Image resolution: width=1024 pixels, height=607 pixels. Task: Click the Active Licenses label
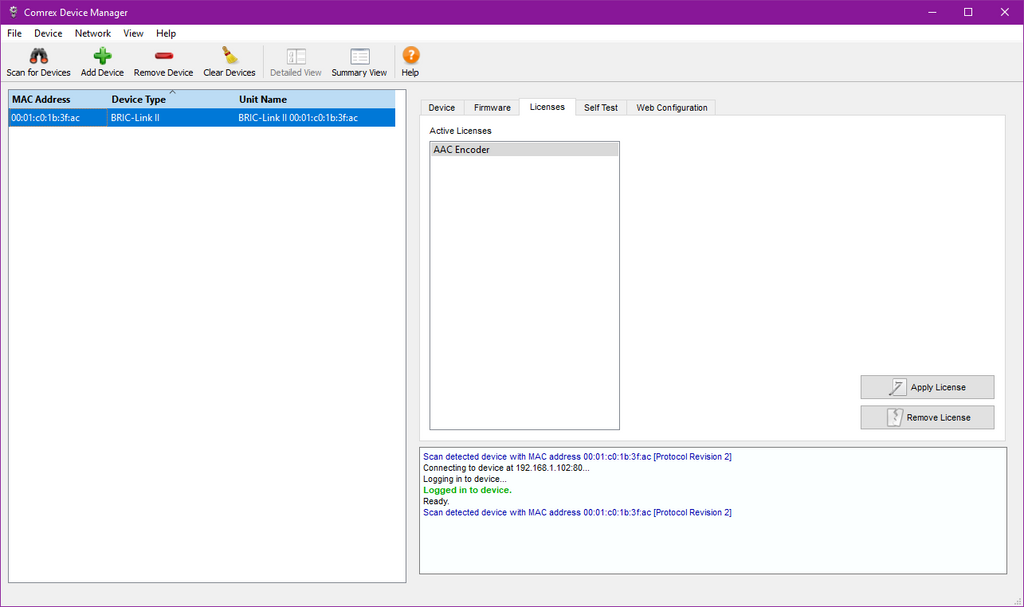tap(460, 131)
